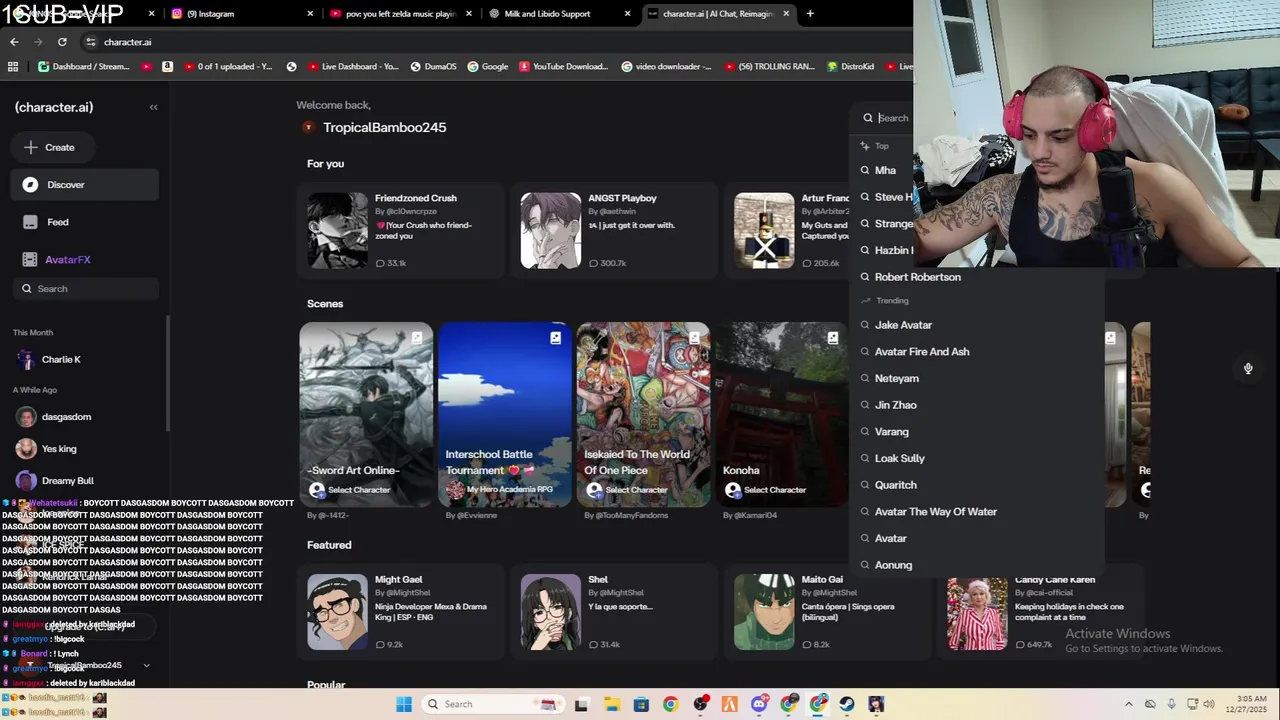The image size is (1280, 720).
Task: Open the Dashboard / Stream bookmark
Action: point(84,67)
